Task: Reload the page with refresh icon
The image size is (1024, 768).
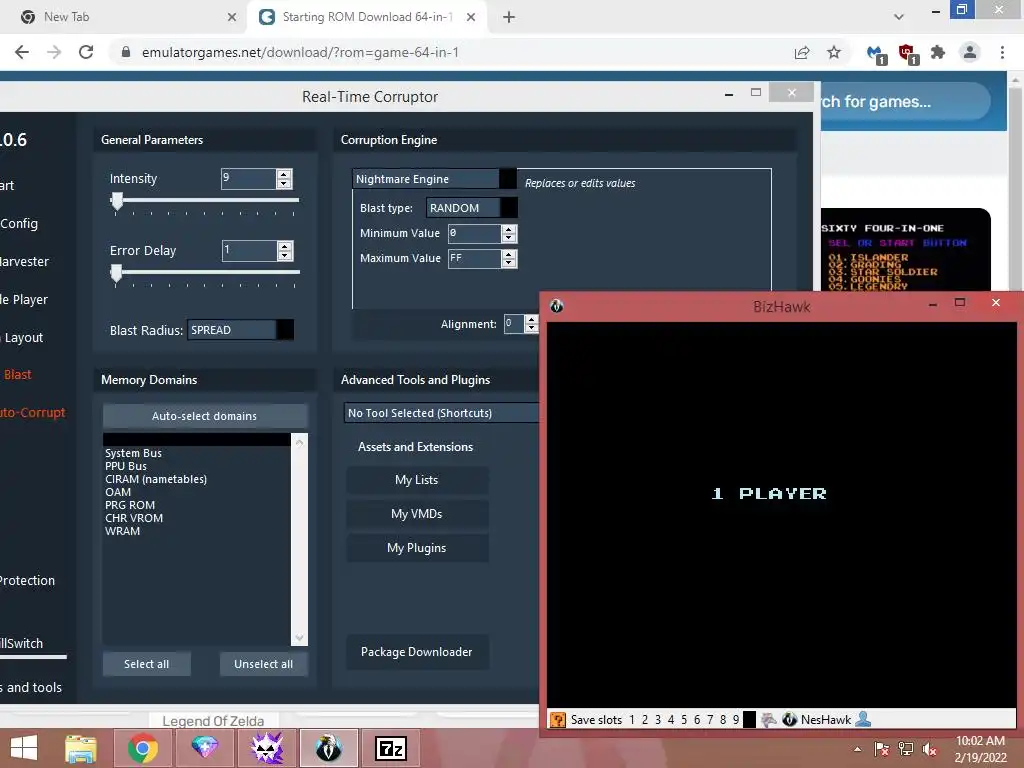Action: click(x=86, y=52)
